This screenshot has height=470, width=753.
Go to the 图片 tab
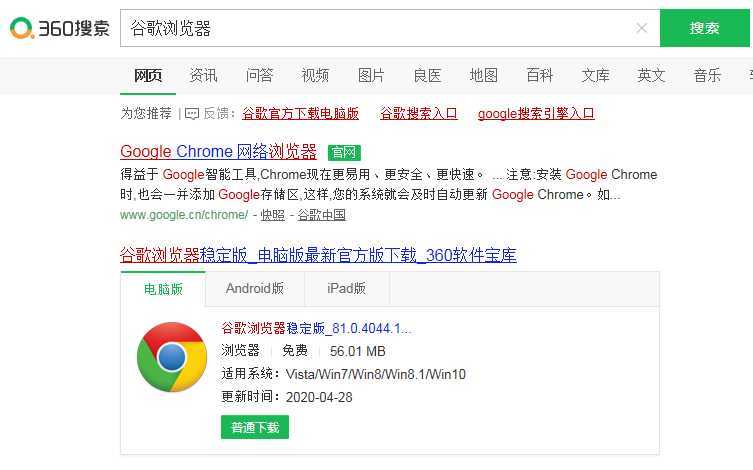click(x=371, y=75)
